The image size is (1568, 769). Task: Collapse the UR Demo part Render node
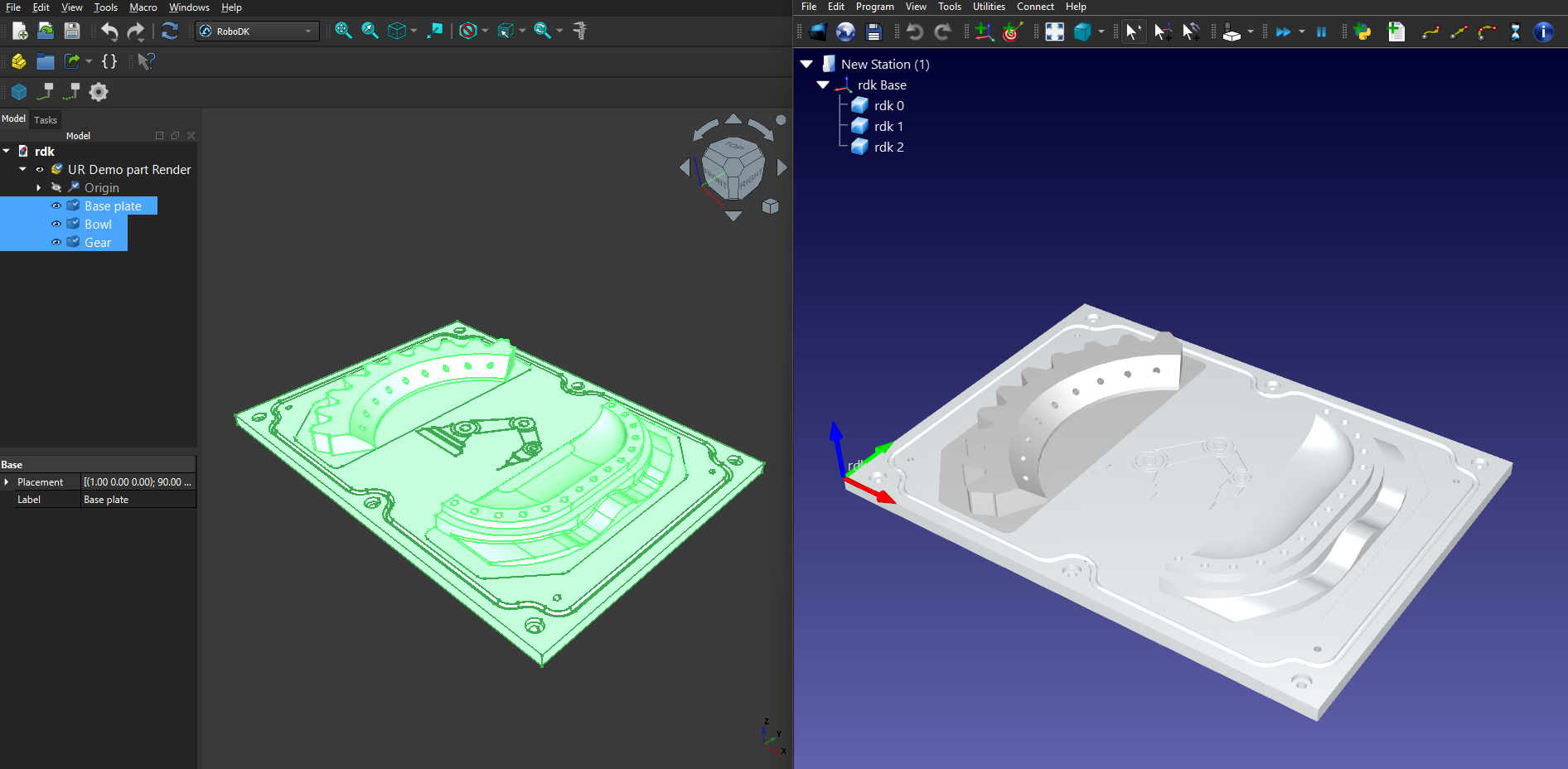coord(22,169)
